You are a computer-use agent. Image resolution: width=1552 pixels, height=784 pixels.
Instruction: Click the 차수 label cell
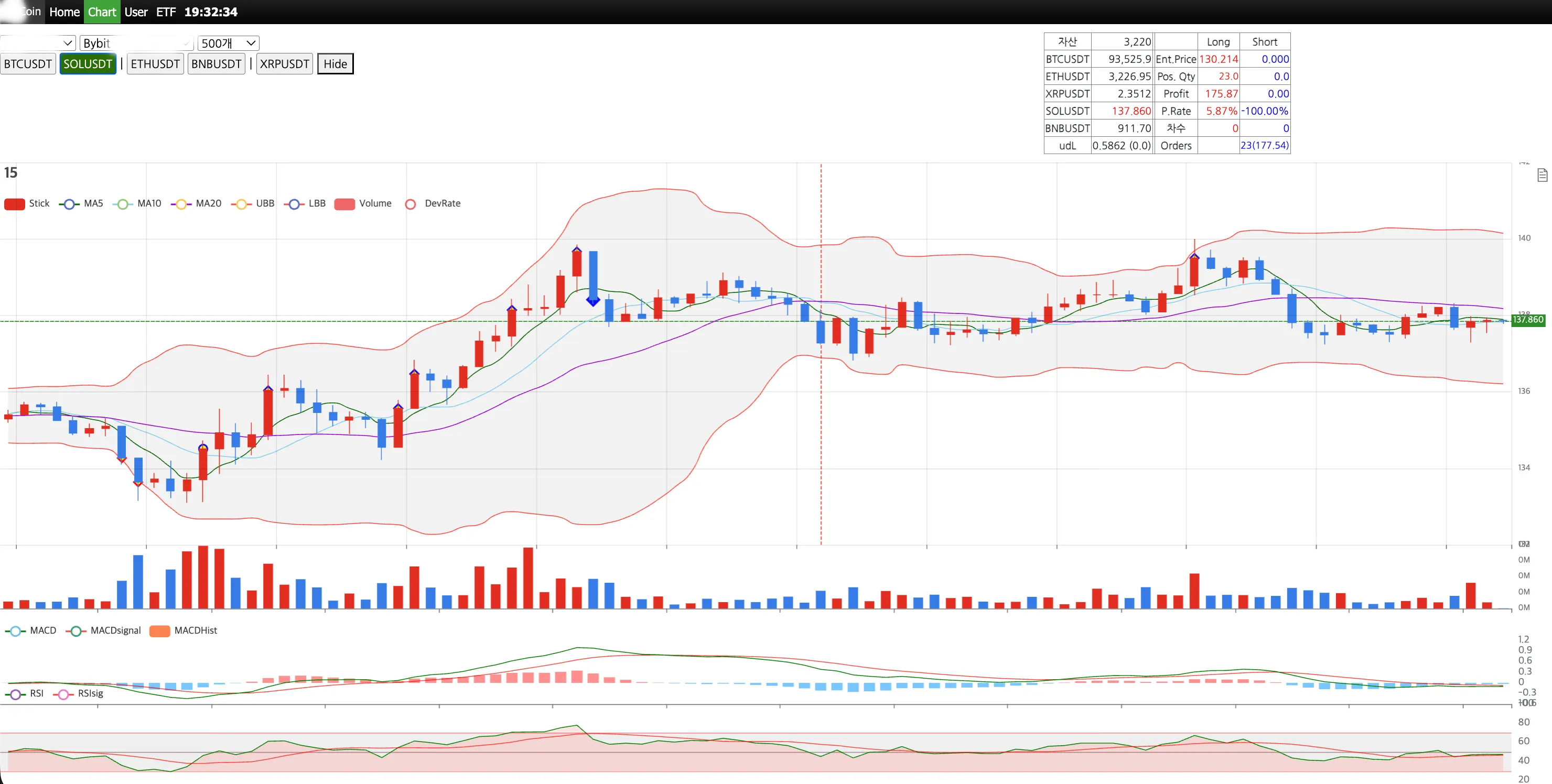click(1176, 128)
